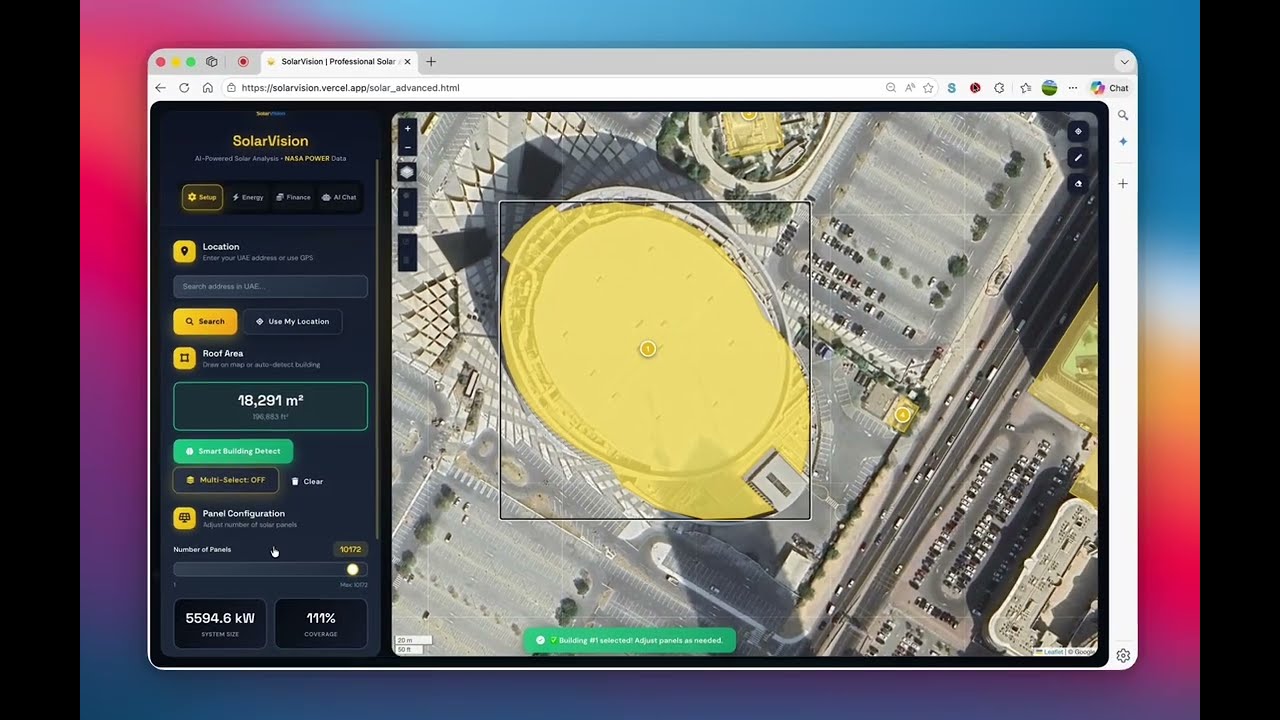1280x720 pixels.
Task: Toggle Multi-Select OFF button
Action: point(226,480)
